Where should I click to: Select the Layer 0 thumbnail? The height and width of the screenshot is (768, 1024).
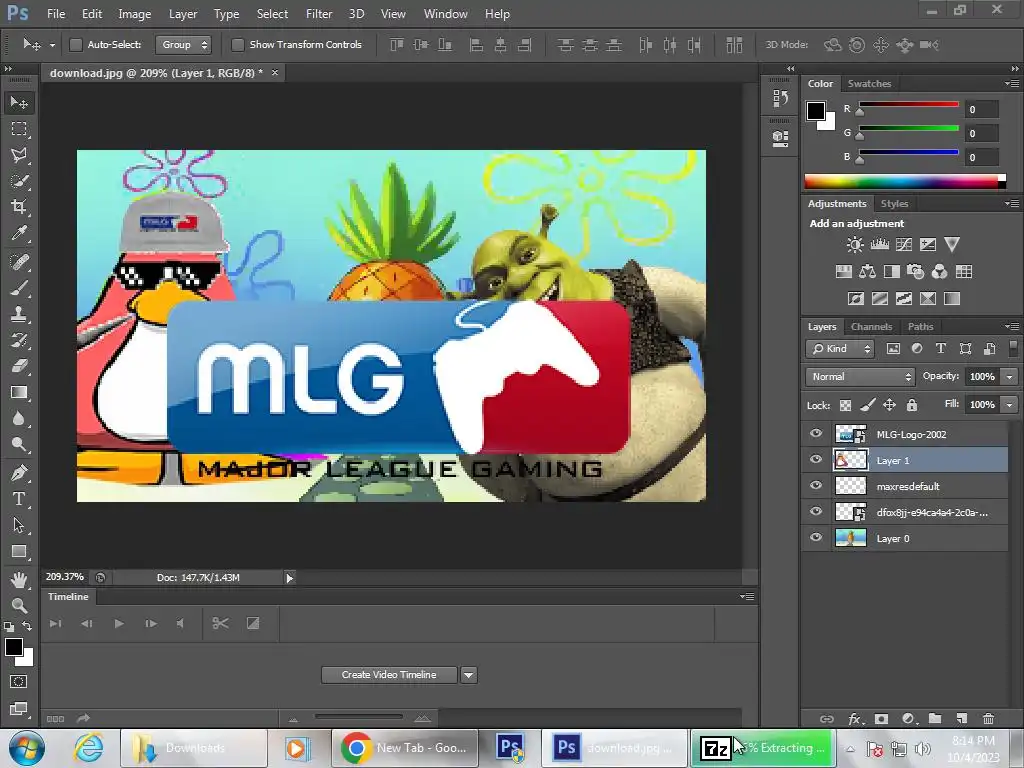(x=851, y=537)
